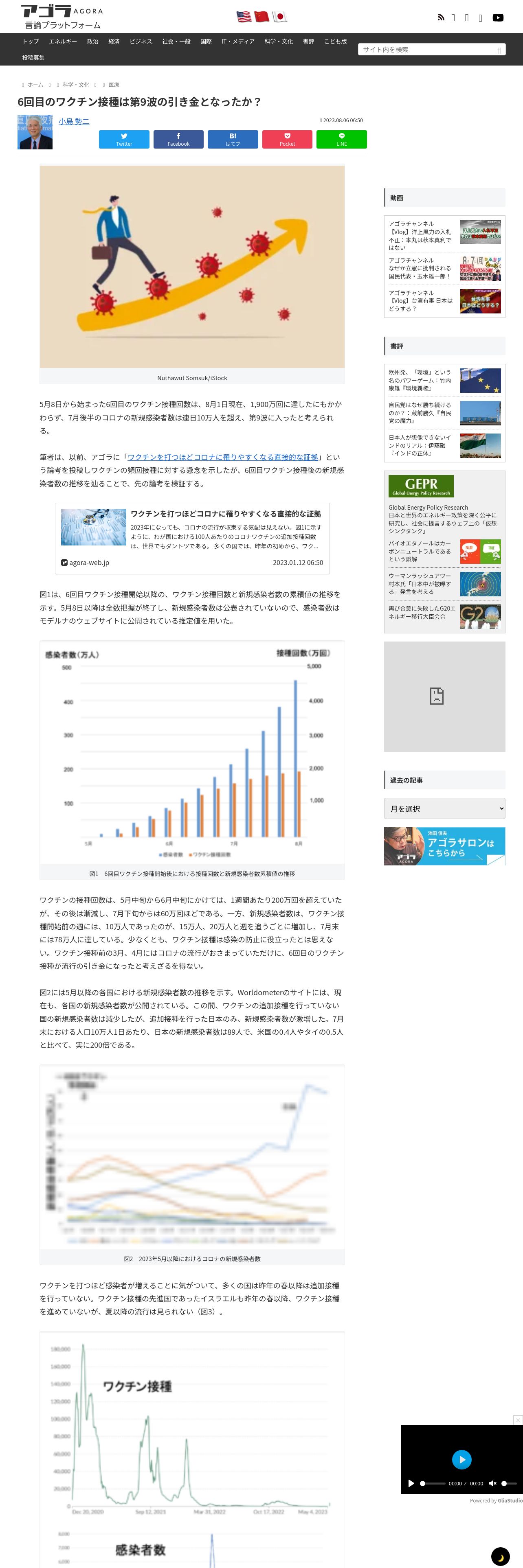Save article to Pocket
Screen dimensions: 523x1568
[288, 139]
